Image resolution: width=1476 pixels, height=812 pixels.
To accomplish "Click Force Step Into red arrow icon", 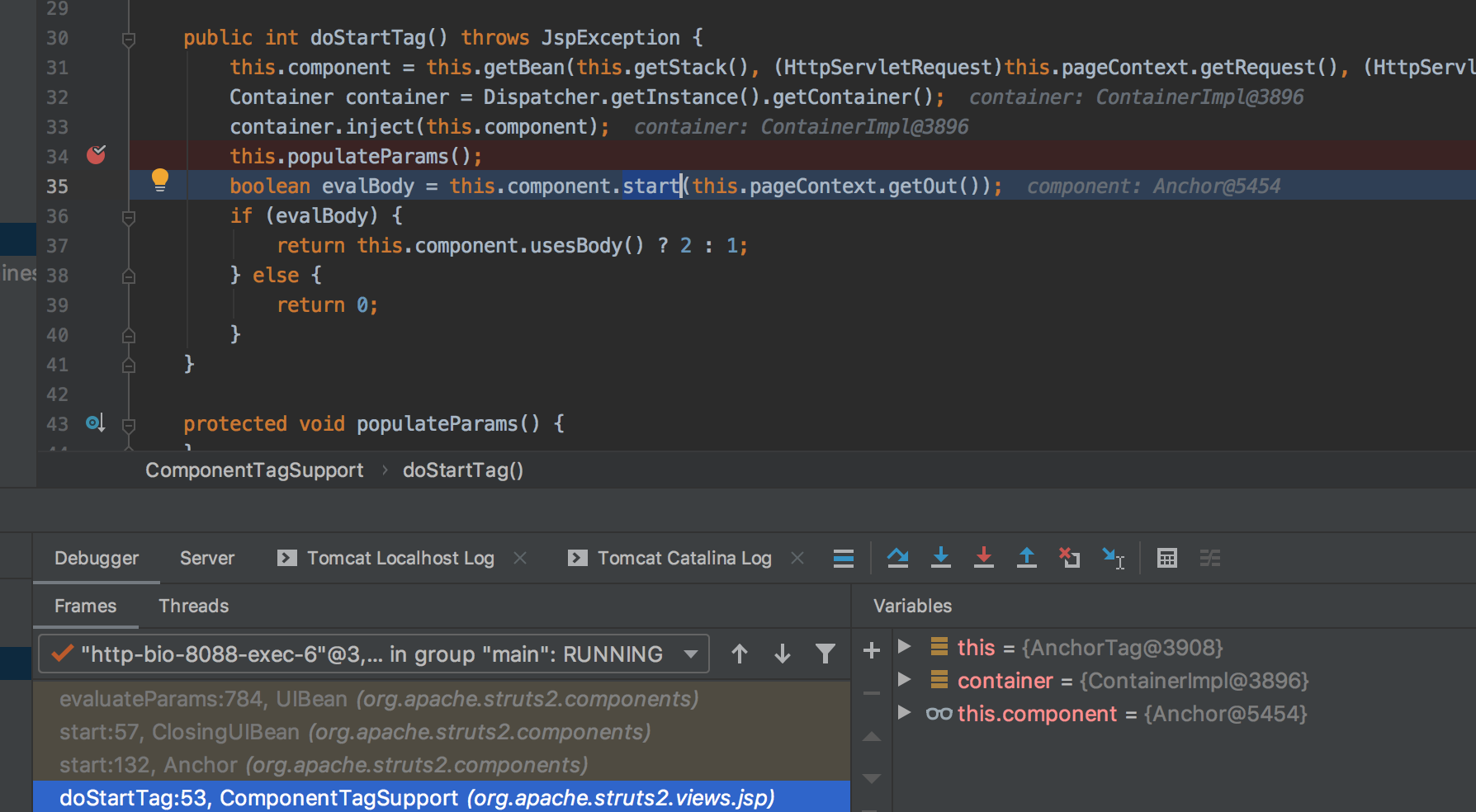I will pos(983,559).
